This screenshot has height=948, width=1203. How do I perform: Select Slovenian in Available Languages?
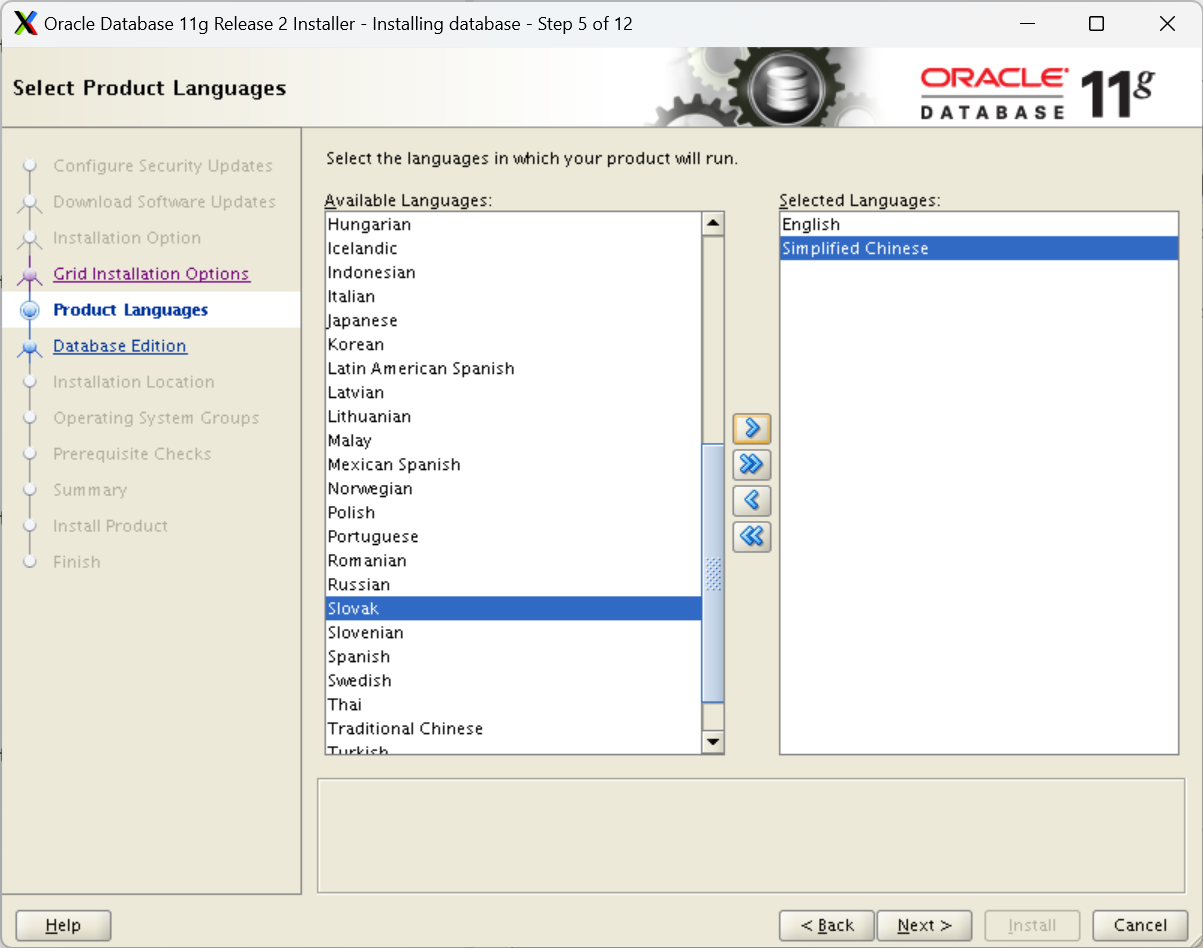(x=513, y=633)
